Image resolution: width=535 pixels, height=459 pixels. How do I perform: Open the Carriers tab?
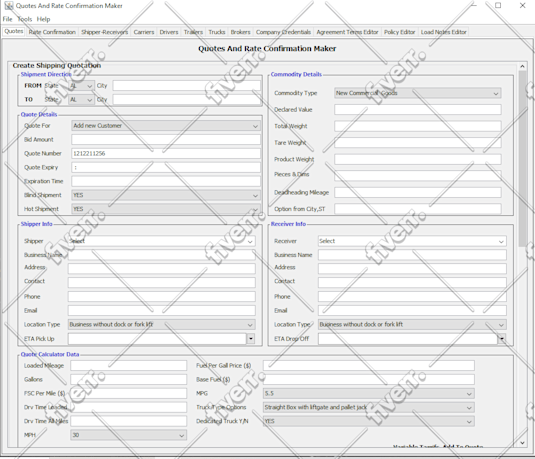[144, 32]
